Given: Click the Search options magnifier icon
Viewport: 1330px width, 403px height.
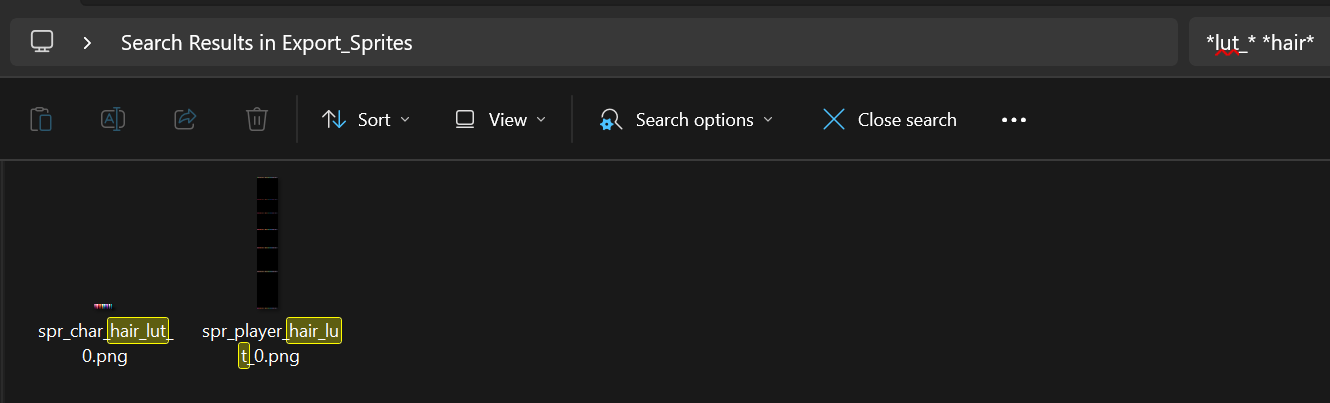Looking at the screenshot, I should click(x=611, y=120).
